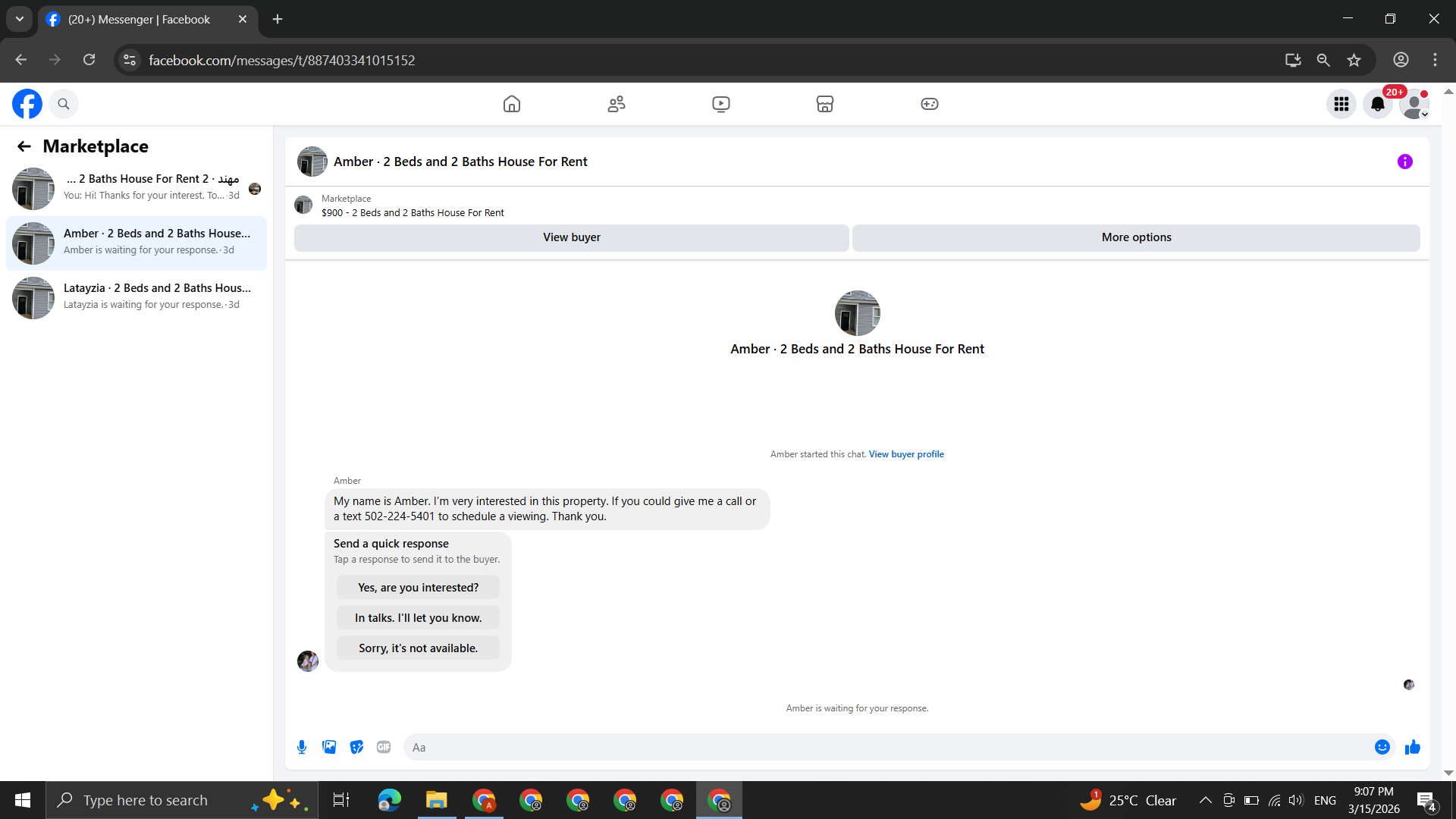1456x819 pixels.
Task: View site information icon in address bar
Action: (x=130, y=60)
